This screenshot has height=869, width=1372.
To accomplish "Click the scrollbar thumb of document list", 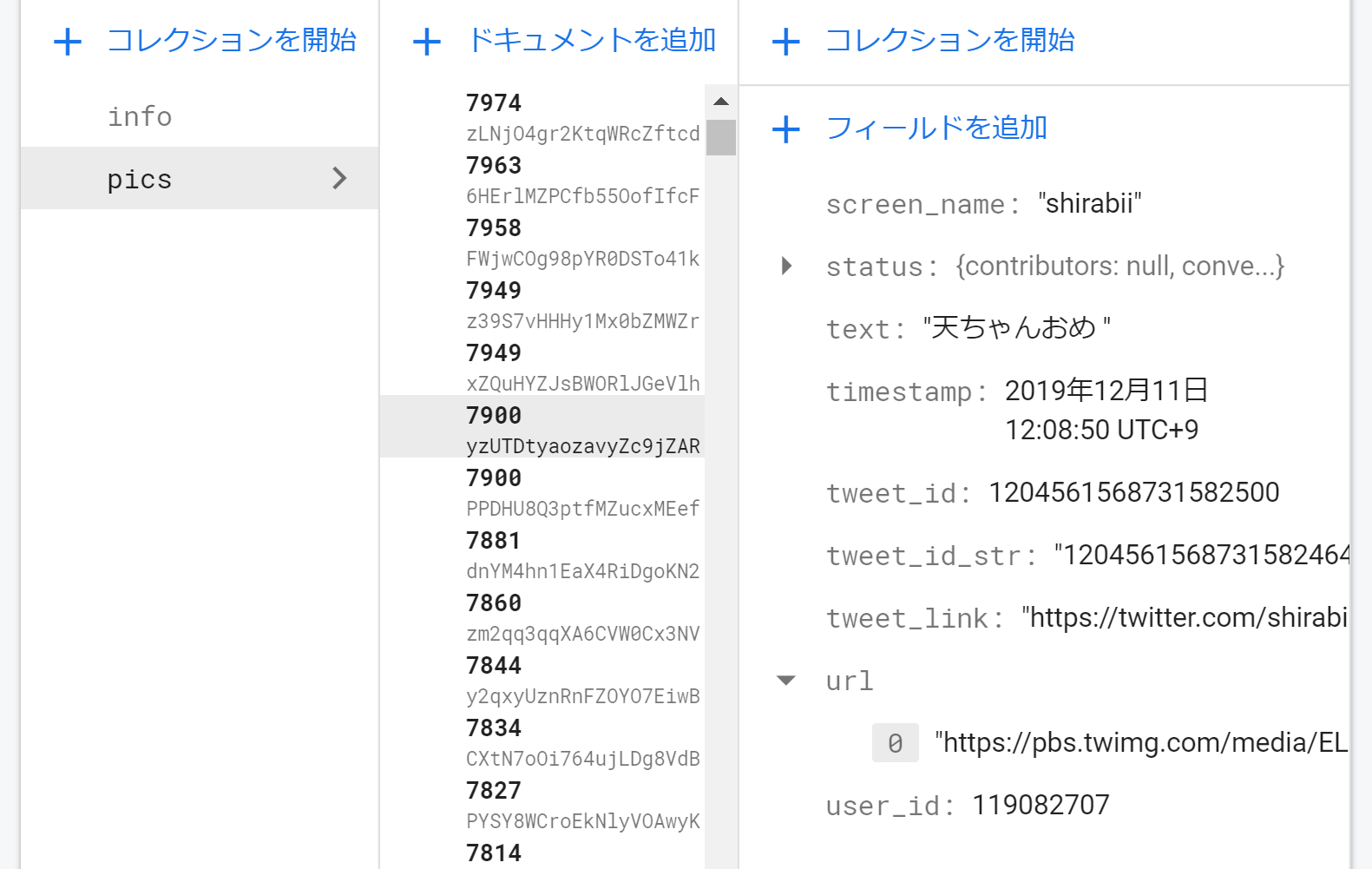I will click(720, 137).
